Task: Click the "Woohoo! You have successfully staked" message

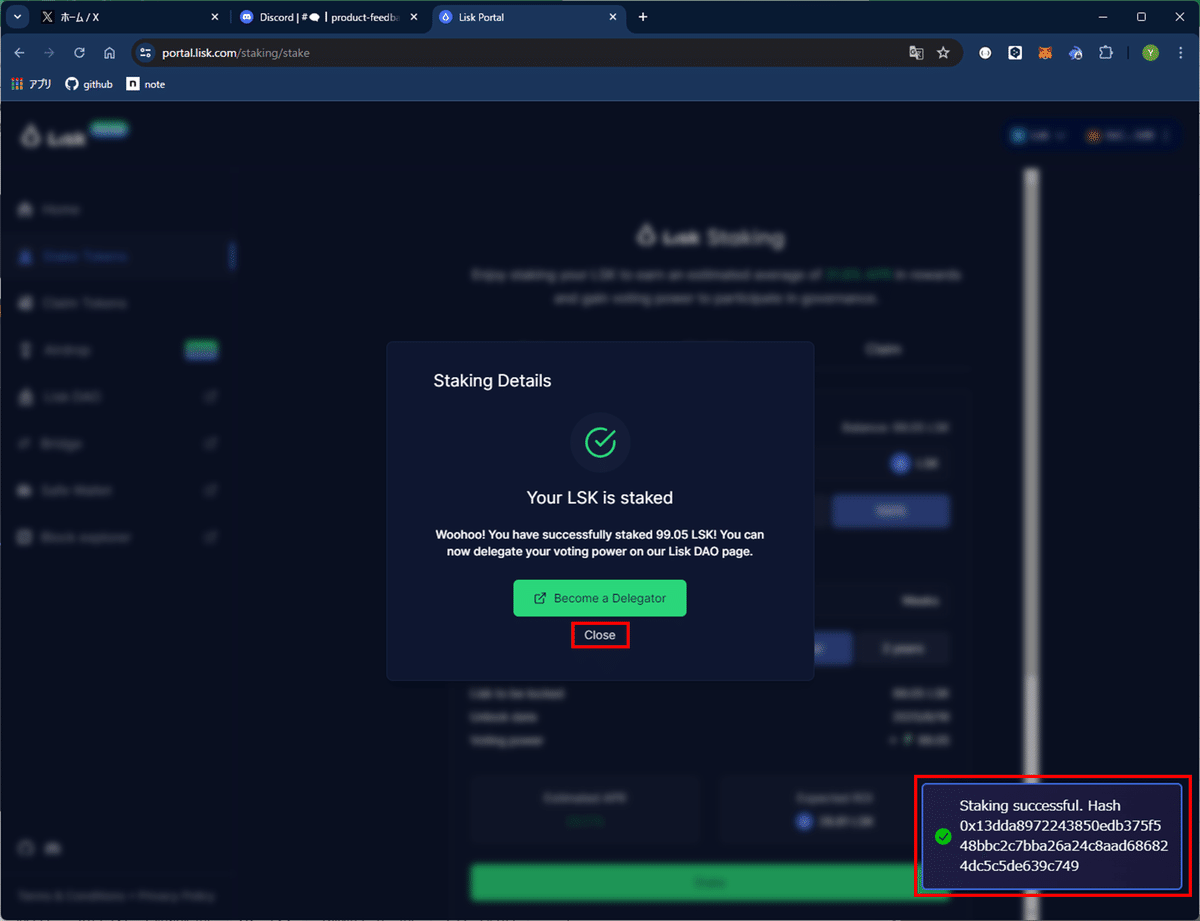Action: coord(600,543)
